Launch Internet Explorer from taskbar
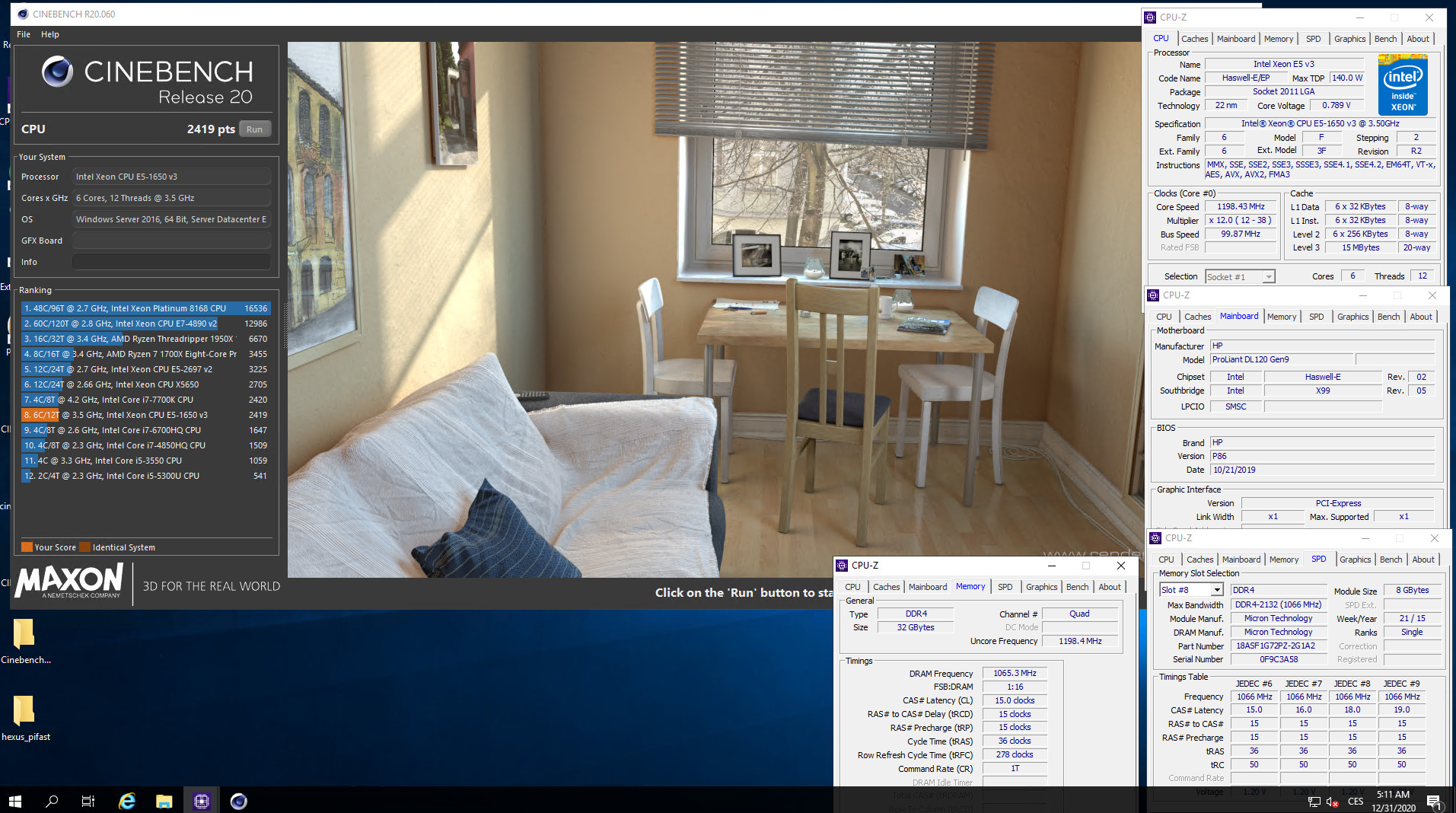 [x=127, y=801]
